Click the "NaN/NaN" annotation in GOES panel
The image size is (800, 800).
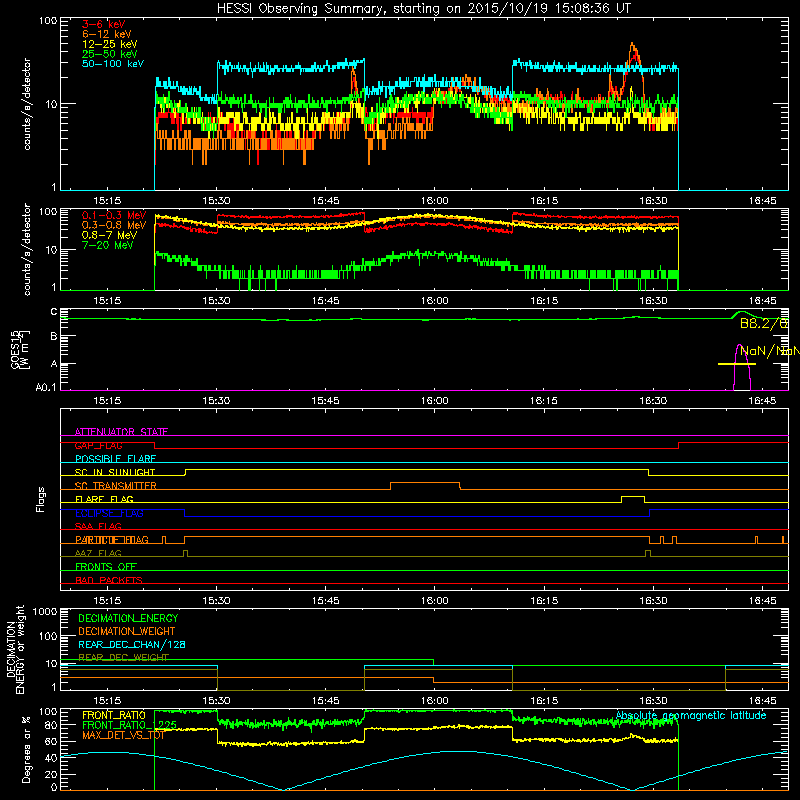[x=769, y=351]
